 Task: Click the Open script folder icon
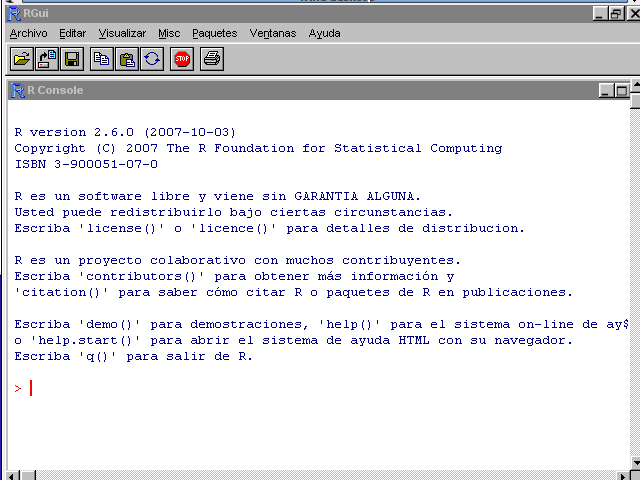(21, 59)
